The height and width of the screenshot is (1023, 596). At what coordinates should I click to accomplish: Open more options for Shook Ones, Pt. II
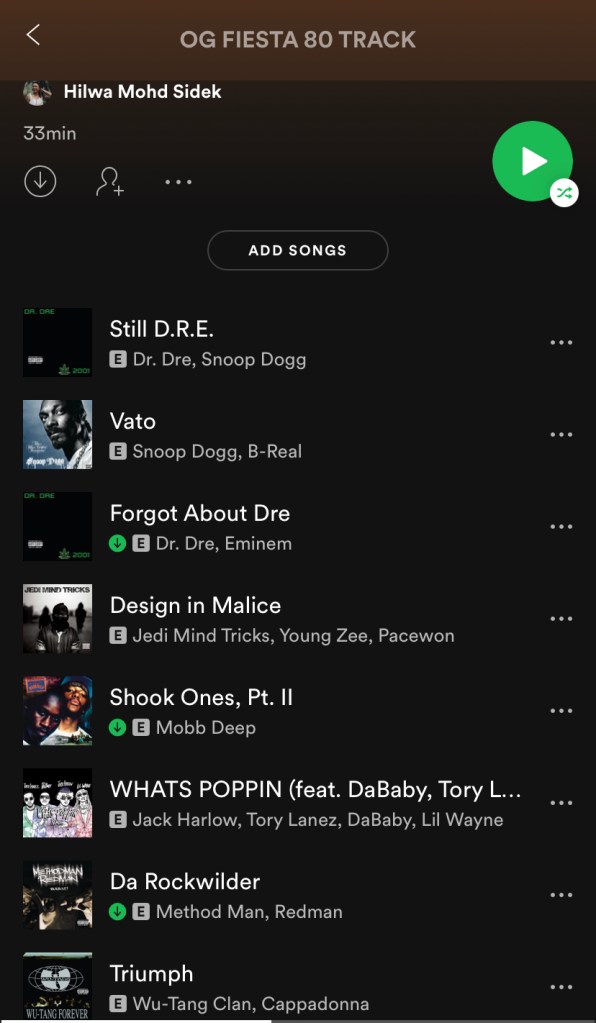point(561,710)
